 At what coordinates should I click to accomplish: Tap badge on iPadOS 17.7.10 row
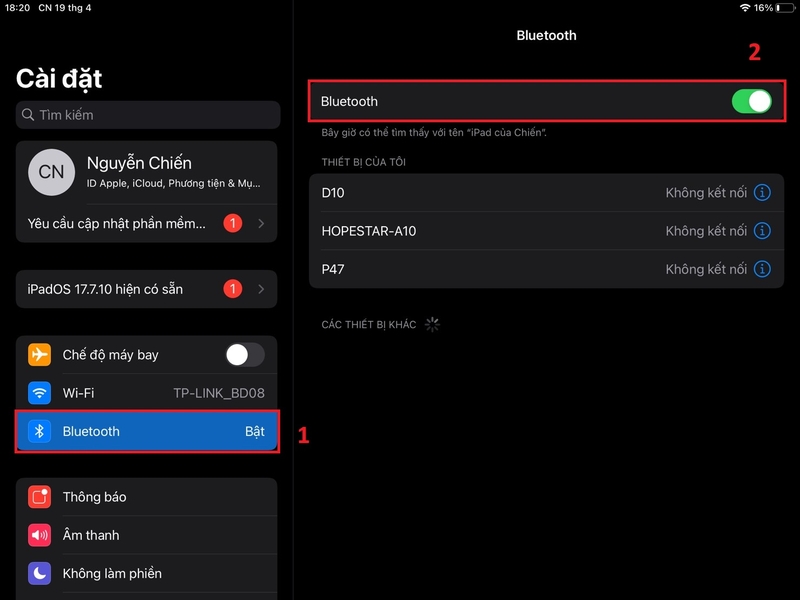tap(233, 289)
